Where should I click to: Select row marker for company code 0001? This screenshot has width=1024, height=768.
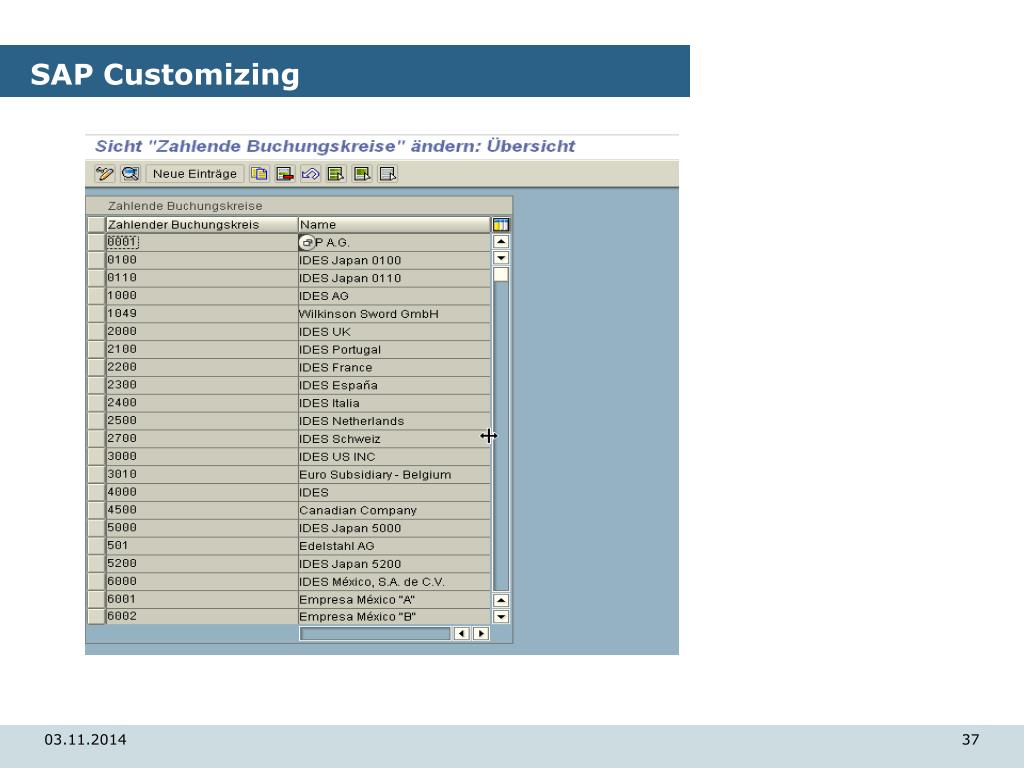96,242
